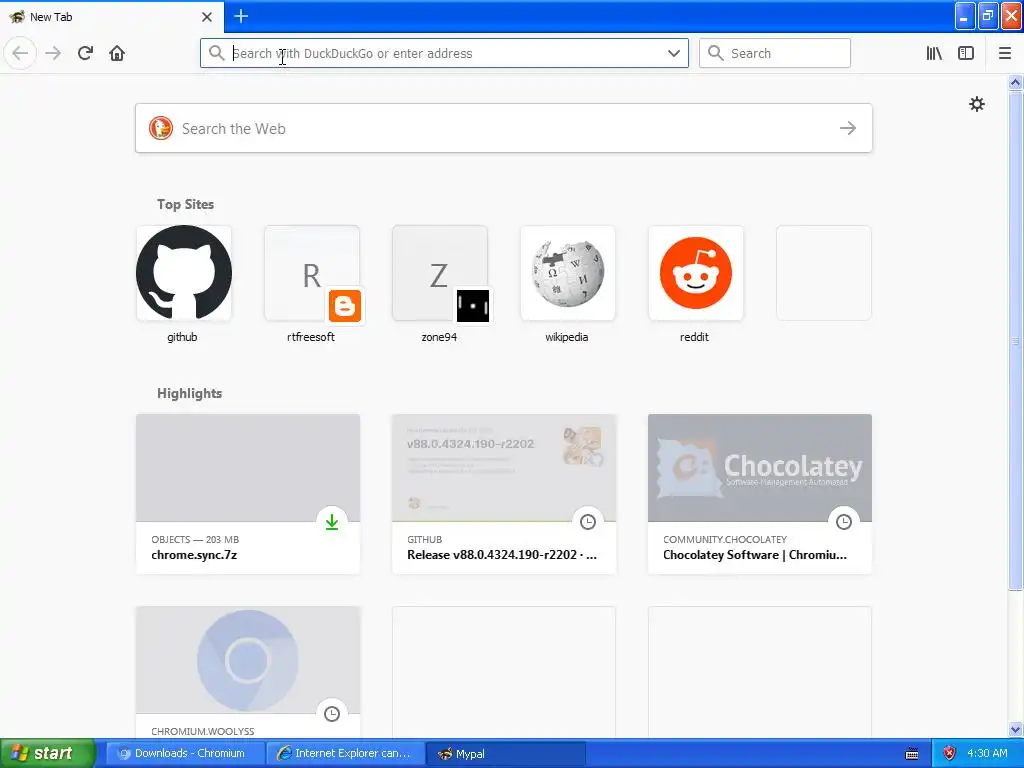The height and width of the screenshot is (768, 1024).
Task: Open the reddit top site tile
Action: coord(696,273)
